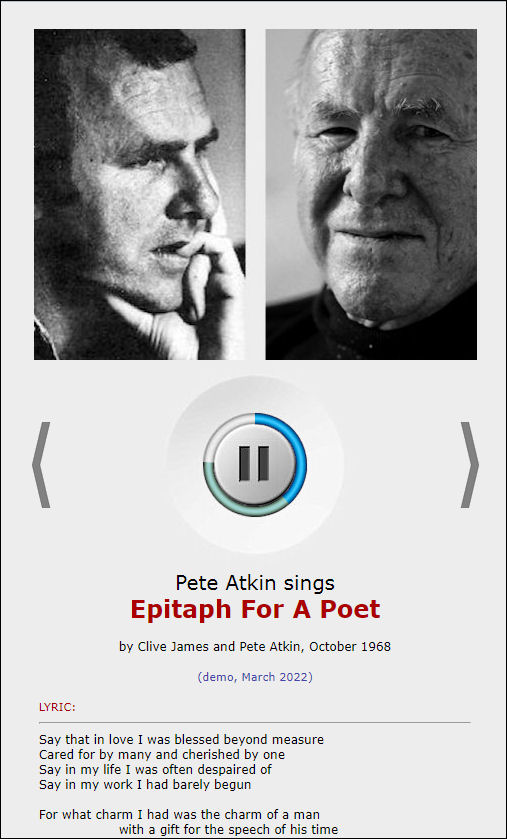Image resolution: width=507 pixels, height=839 pixels.
Task: Go to next song with right chevron
Action: [x=469, y=464]
